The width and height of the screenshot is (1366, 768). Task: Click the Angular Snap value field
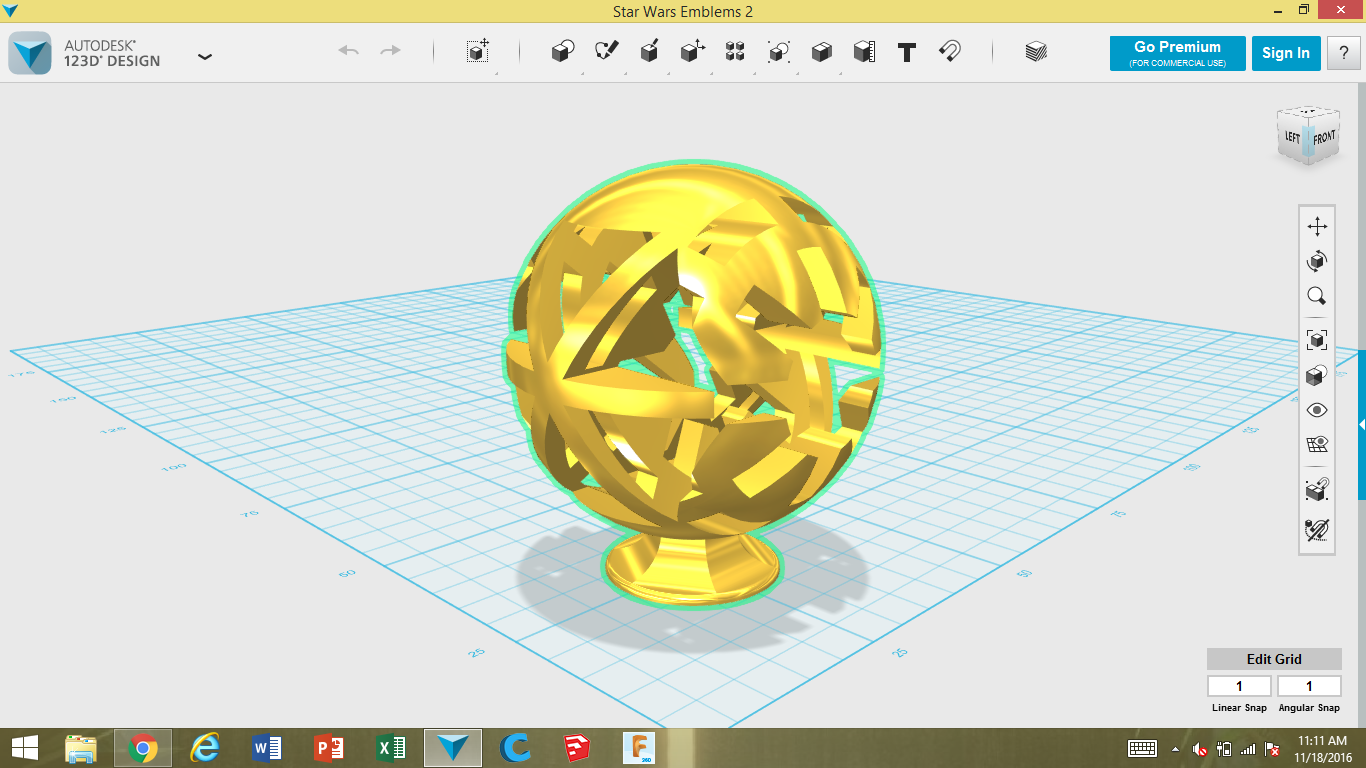click(x=1309, y=686)
